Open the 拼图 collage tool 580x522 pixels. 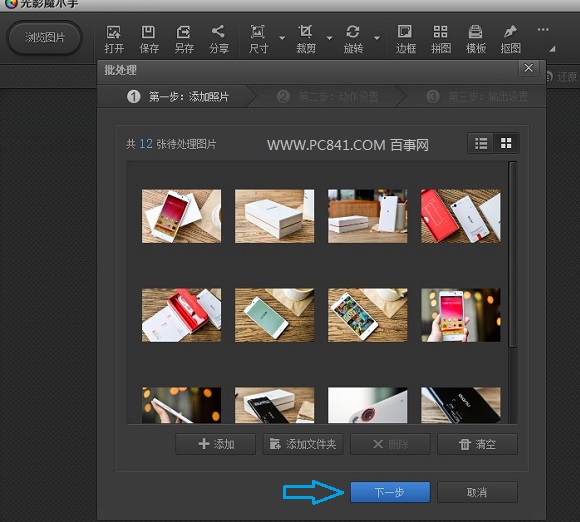pyautogui.click(x=441, y=39)
